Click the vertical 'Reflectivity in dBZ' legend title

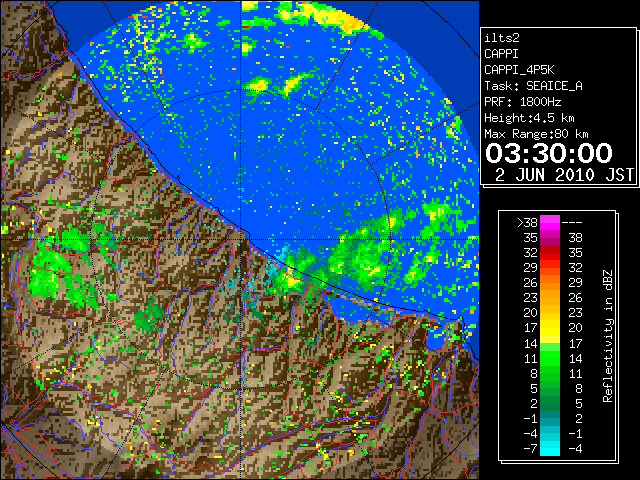(x=608, y=336)
